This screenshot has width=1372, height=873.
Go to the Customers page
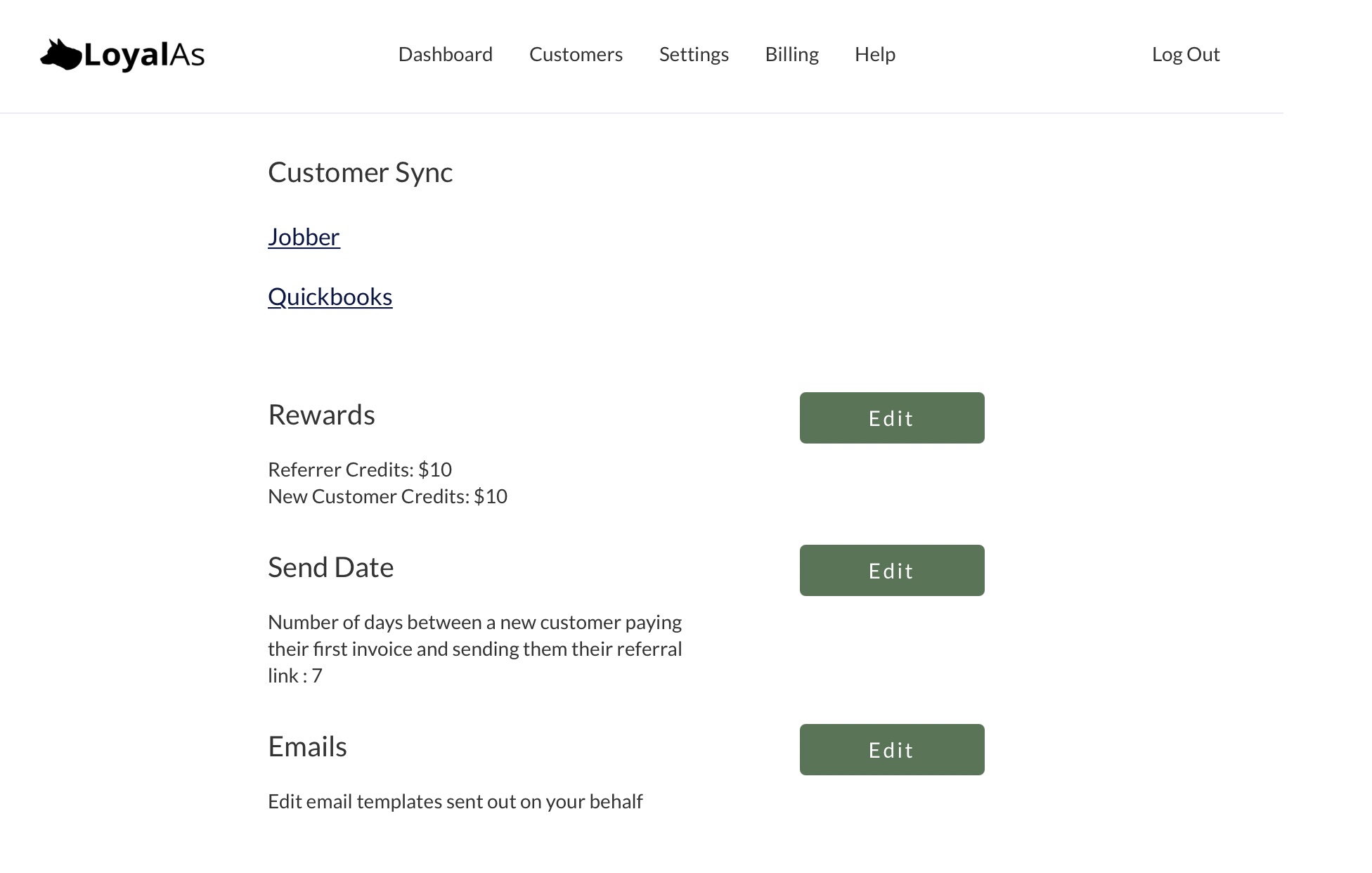(x=576, y=55)
